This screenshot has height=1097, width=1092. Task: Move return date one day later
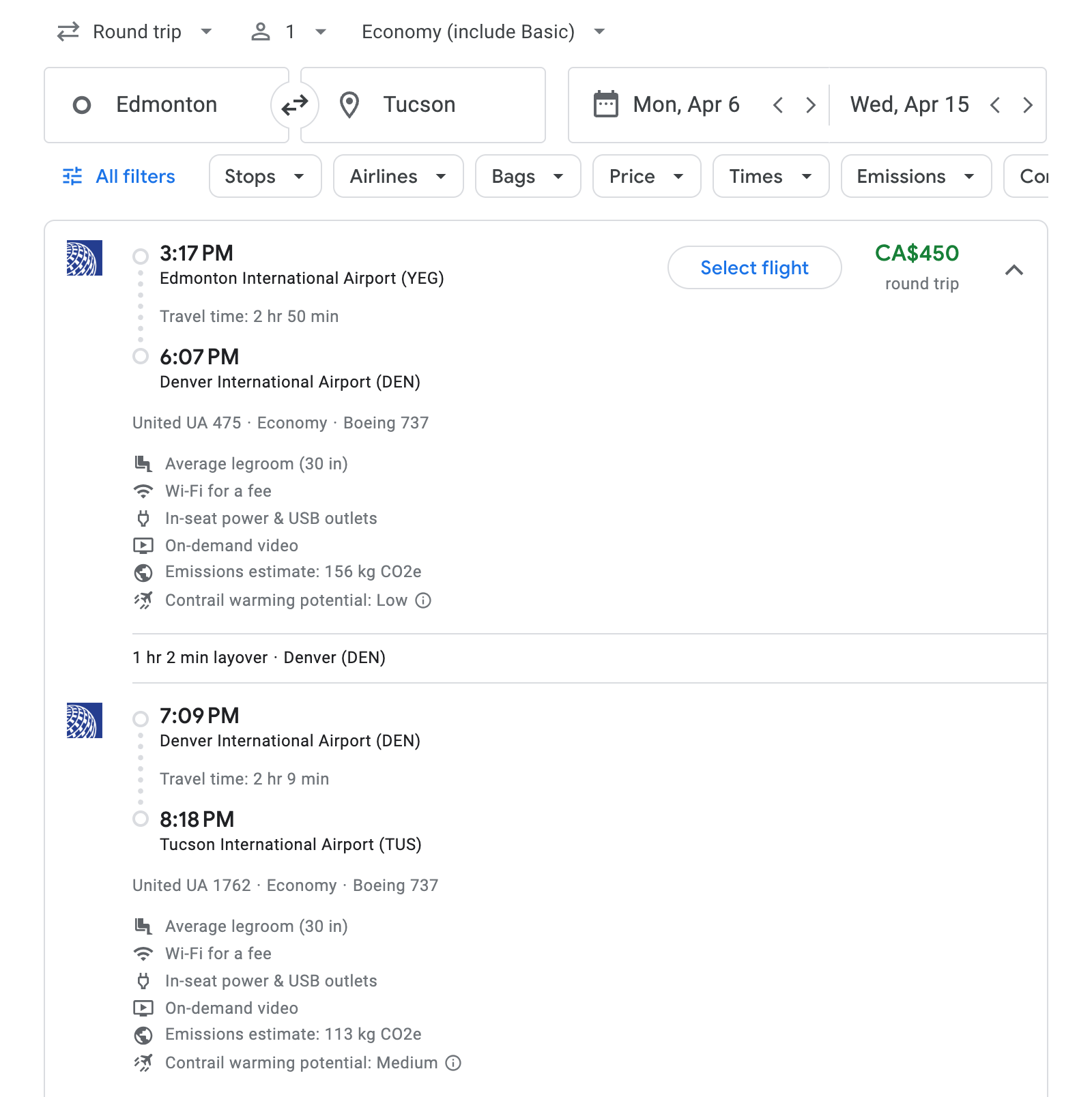click(x=1027, y=105)
